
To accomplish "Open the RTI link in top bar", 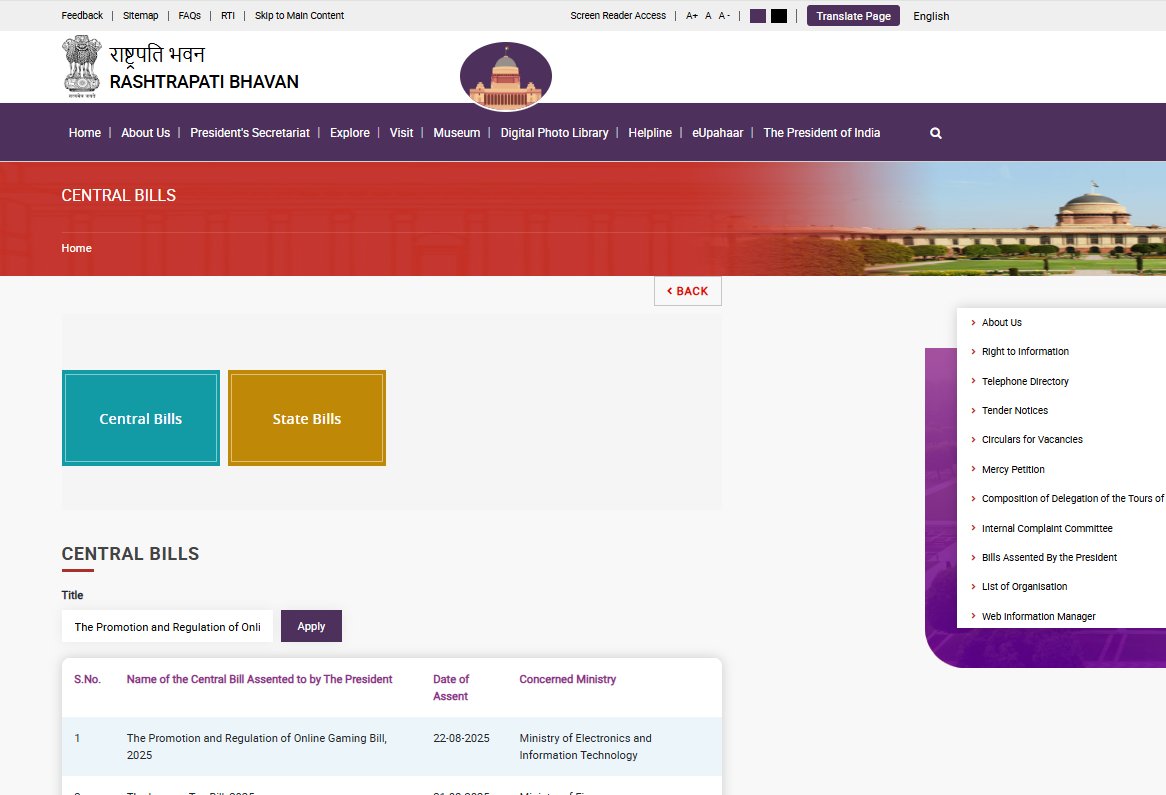I will [228, 15].
